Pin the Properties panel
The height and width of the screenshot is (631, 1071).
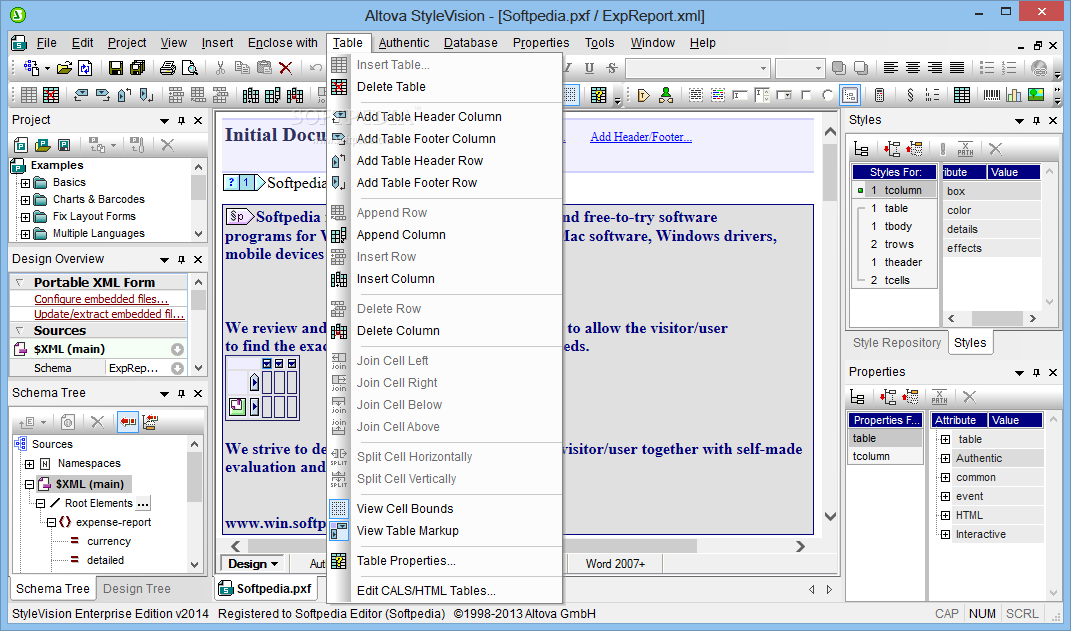1036,372
